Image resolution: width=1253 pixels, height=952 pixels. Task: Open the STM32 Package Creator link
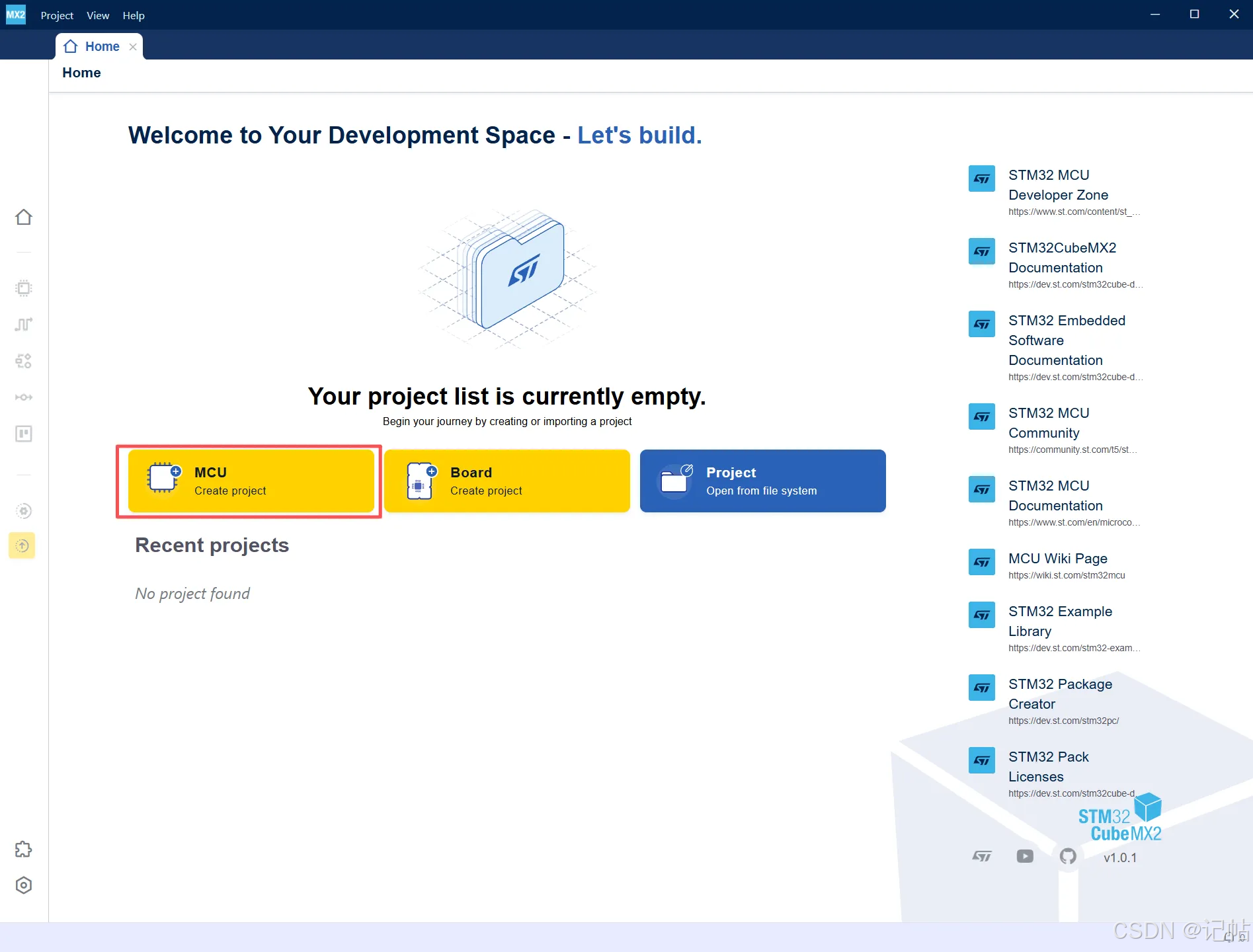(x=1060, y=694)
